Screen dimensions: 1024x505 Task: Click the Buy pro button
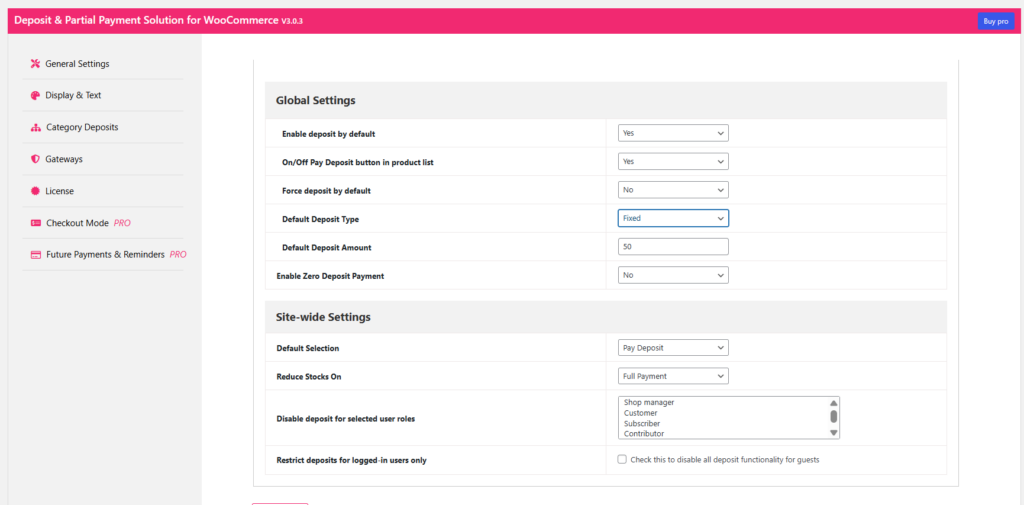(x=996, y=21)
